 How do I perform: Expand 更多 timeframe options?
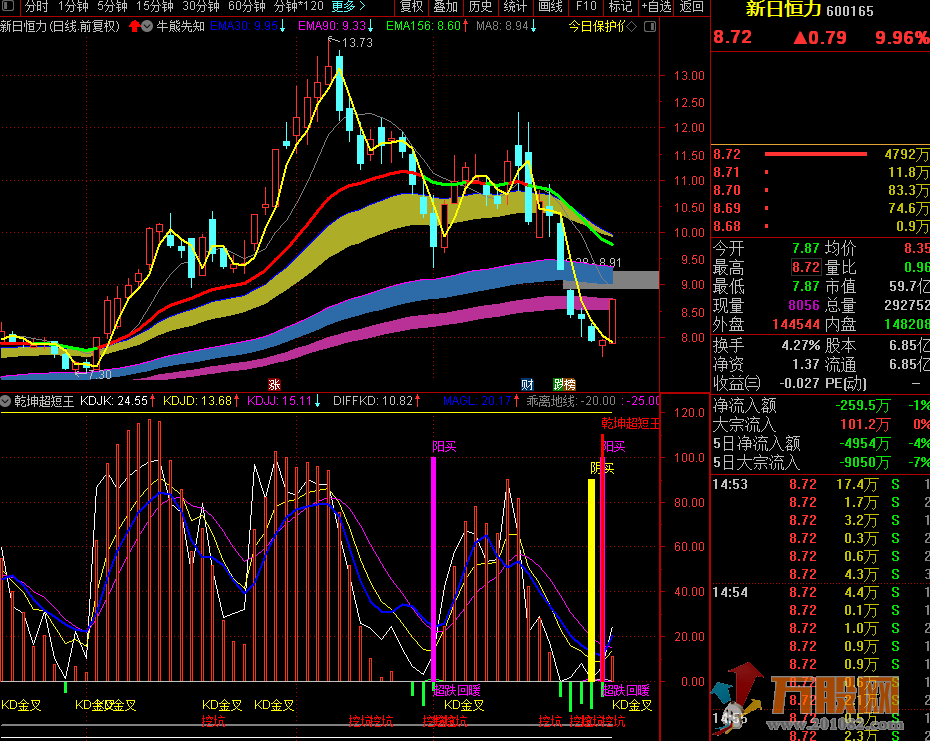[x=348, y=7]
